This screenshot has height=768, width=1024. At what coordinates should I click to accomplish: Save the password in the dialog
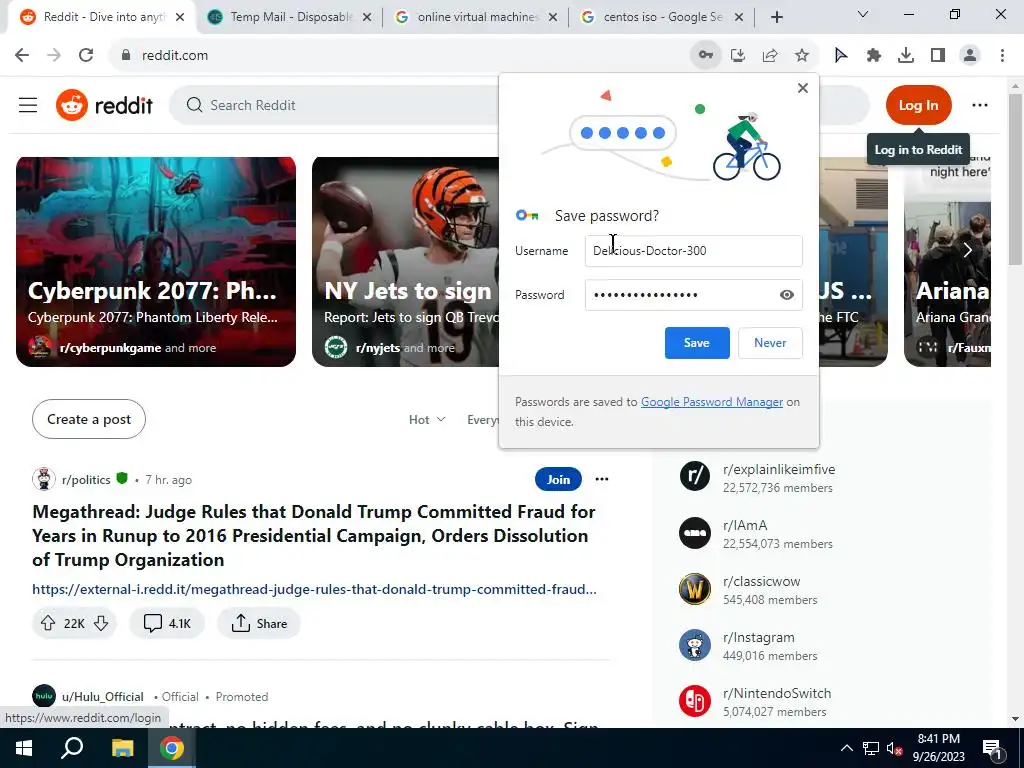pos(697,343)
